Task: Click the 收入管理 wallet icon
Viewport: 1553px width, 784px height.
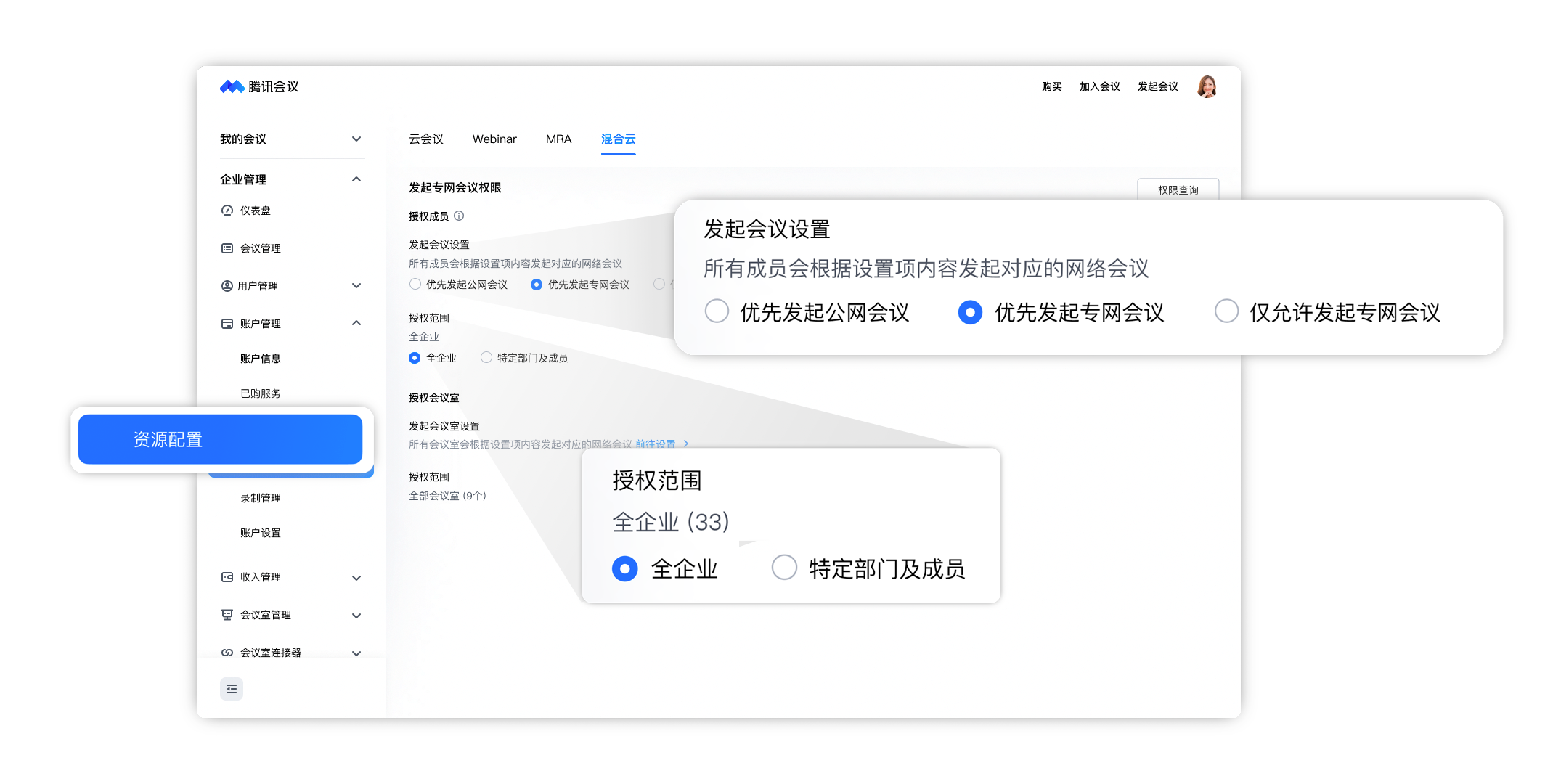Action: pos(227,577)
